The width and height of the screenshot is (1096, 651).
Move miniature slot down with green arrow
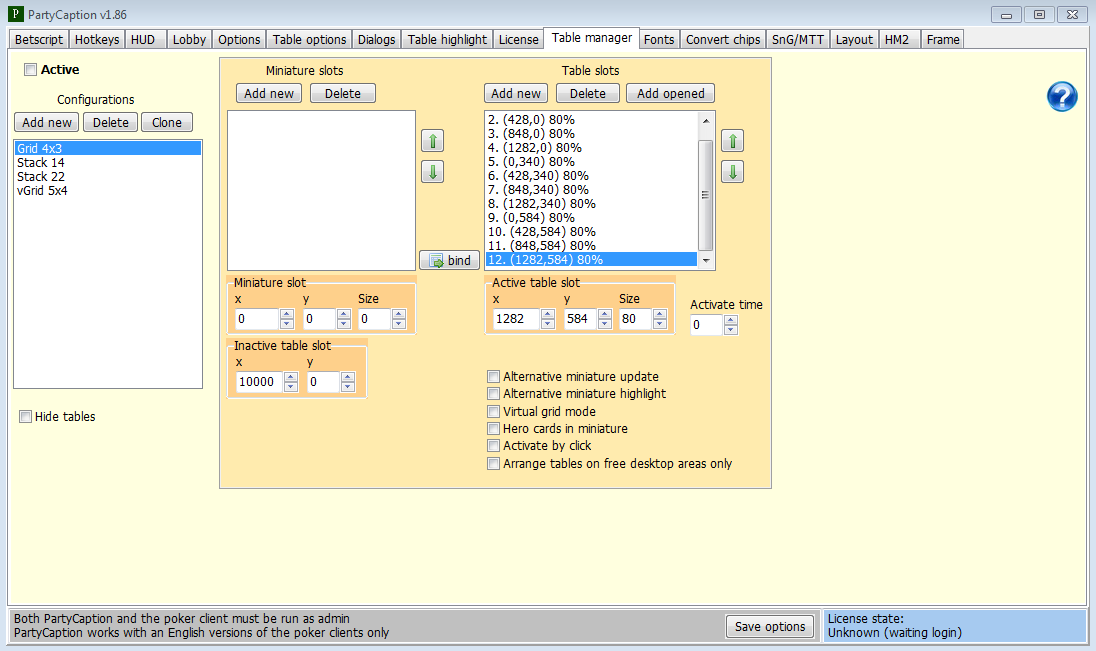pos(433,172)
